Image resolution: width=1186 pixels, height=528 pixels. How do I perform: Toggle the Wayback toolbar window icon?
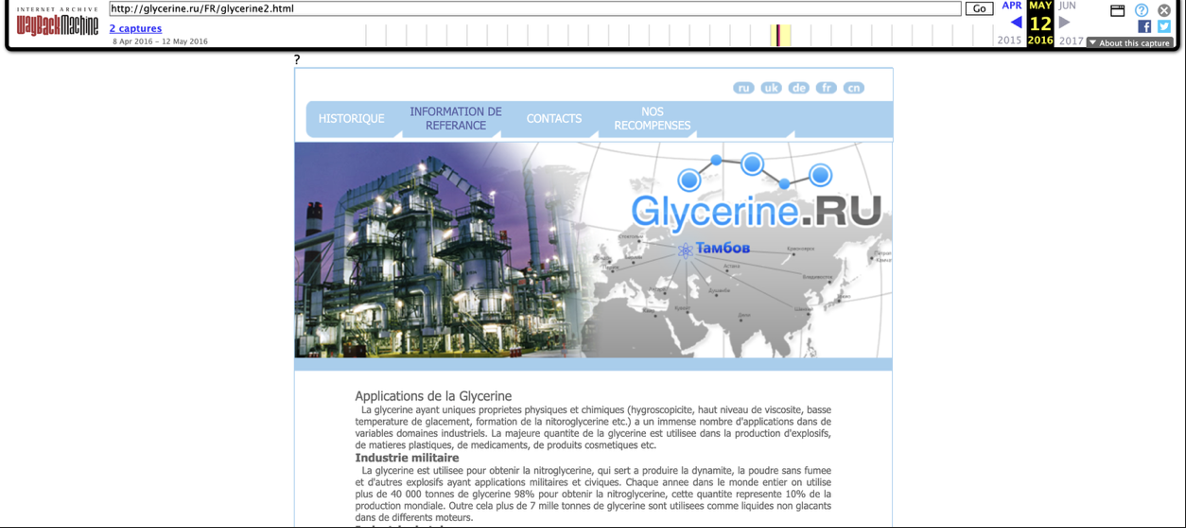coord(1118,11)
